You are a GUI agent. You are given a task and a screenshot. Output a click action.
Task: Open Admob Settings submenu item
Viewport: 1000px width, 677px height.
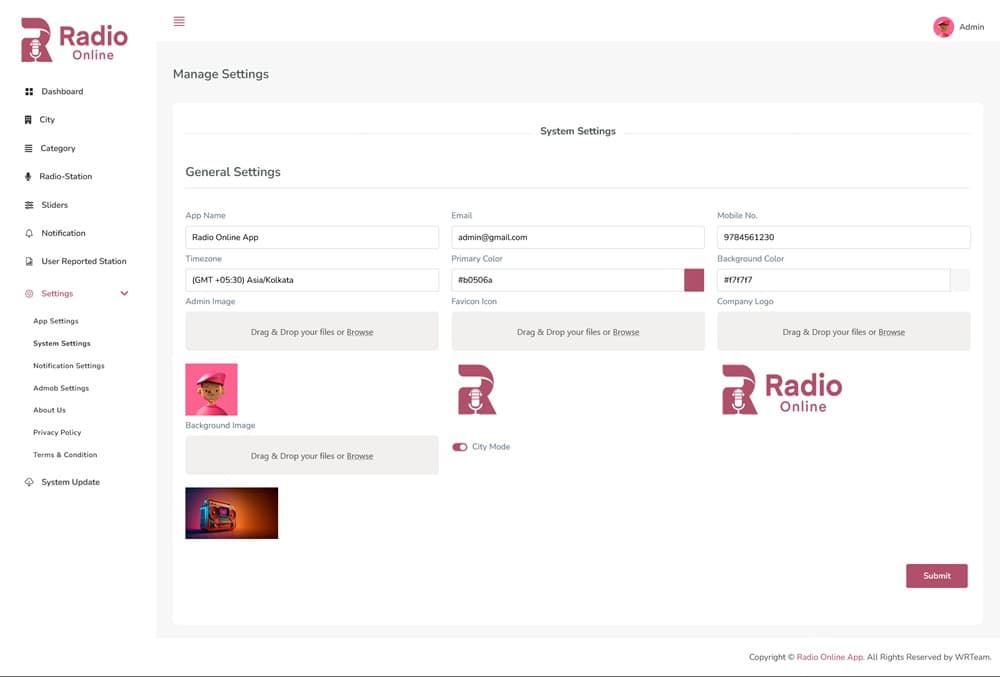click(61, 388)
